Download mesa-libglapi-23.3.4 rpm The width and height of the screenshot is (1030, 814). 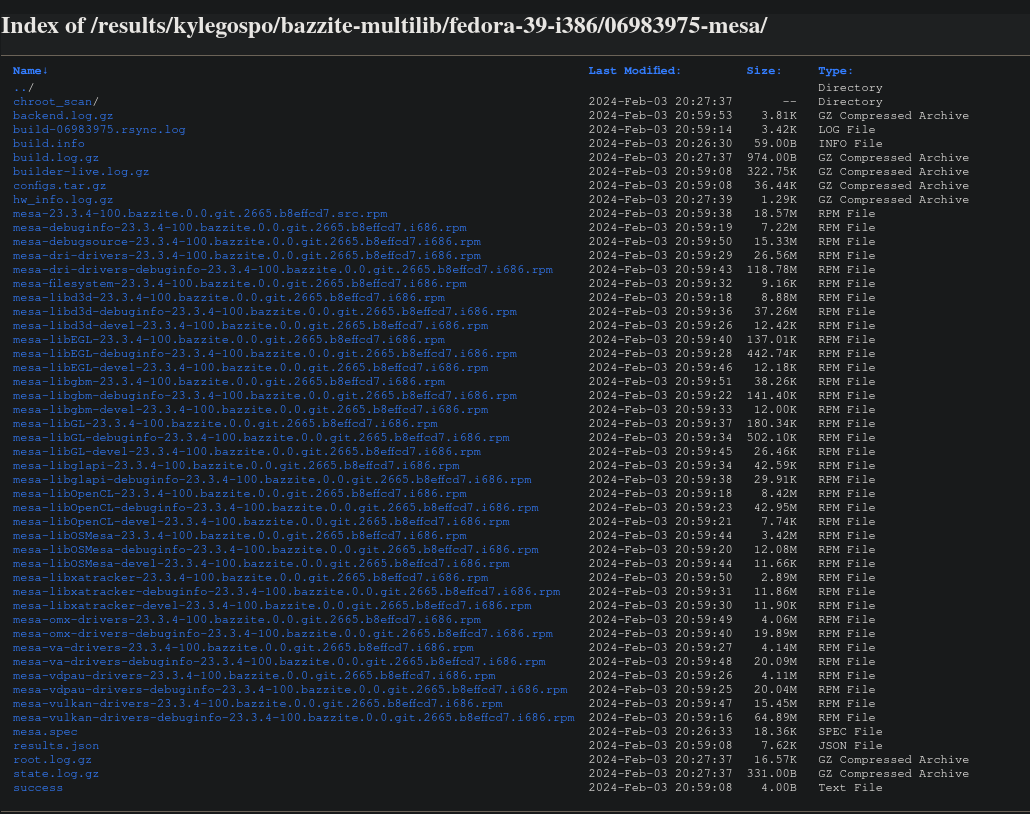pyautogui.click(x=236, y=466)
